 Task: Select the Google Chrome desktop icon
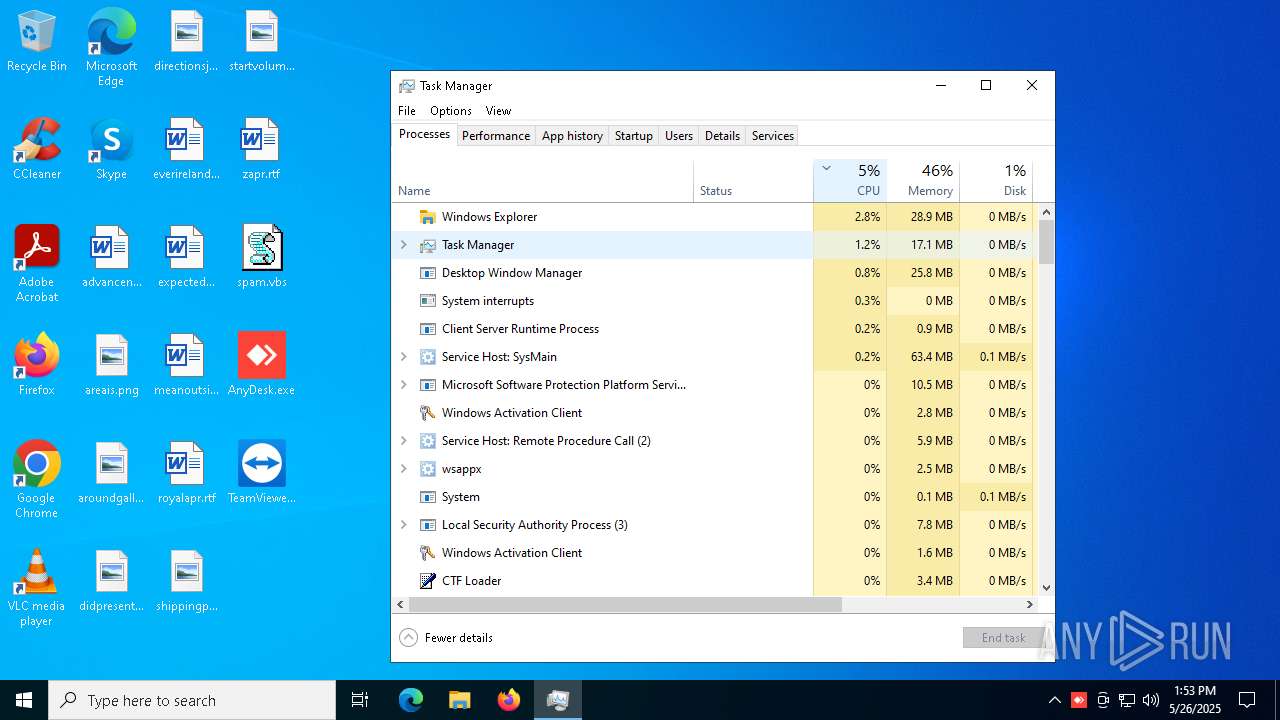[37, 480]
